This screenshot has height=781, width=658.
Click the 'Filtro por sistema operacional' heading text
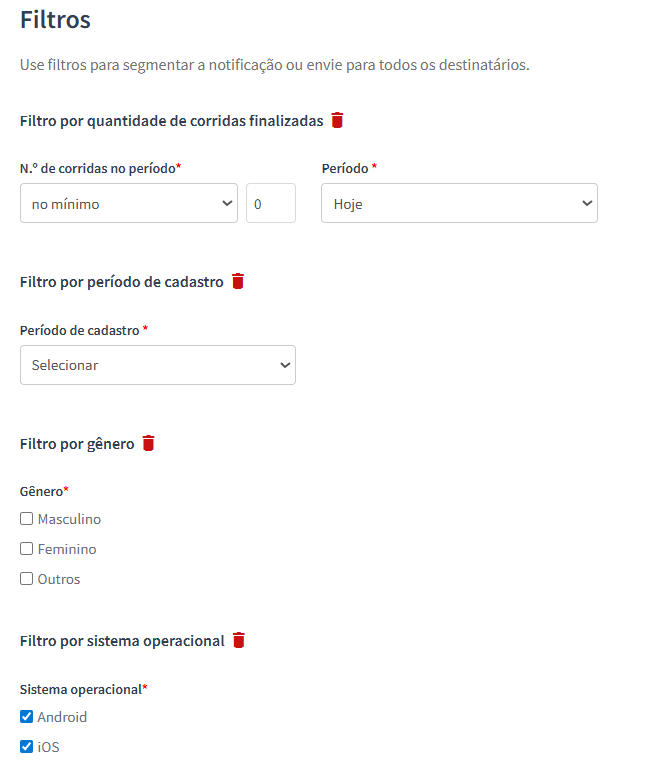coord(122,641)
